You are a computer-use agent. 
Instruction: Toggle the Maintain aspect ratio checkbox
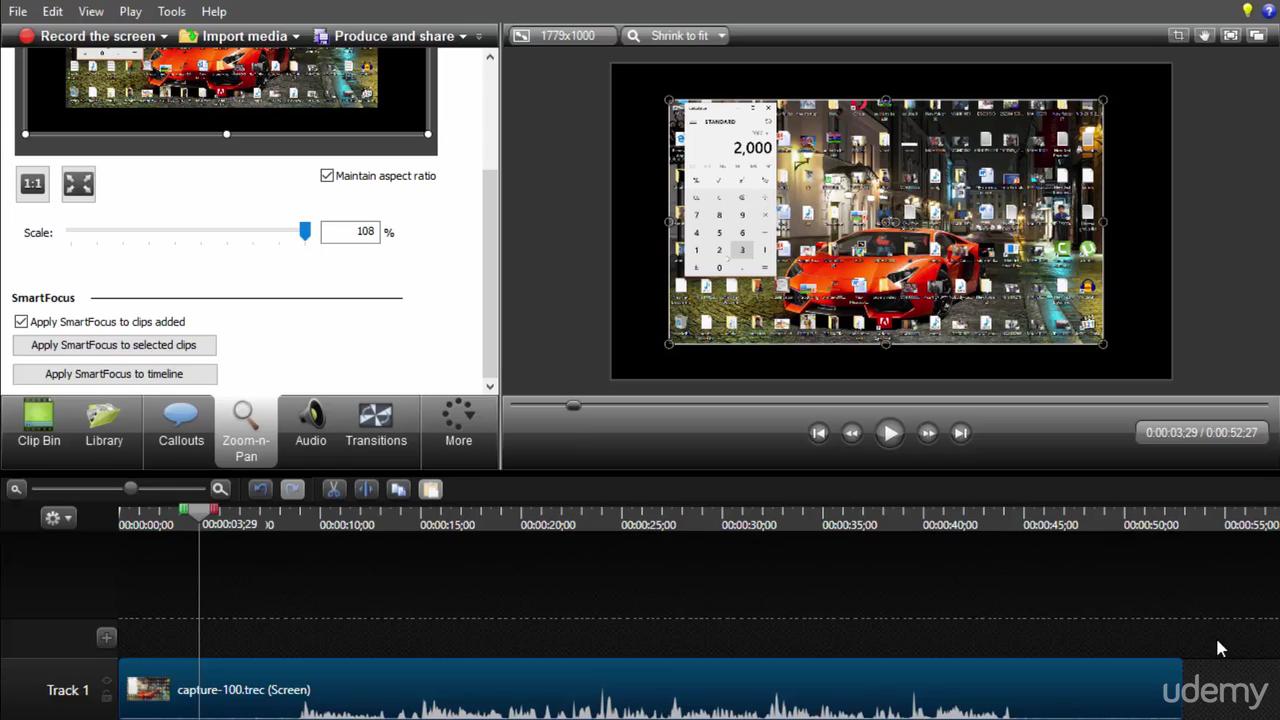[x=327, y=175]
